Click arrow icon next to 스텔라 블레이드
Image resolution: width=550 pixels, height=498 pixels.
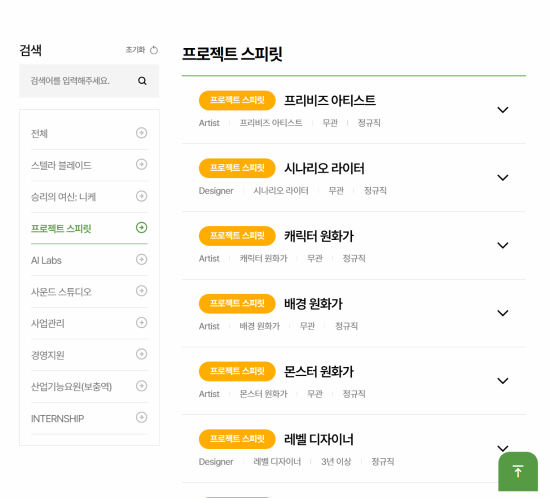[x=141, y=164]
